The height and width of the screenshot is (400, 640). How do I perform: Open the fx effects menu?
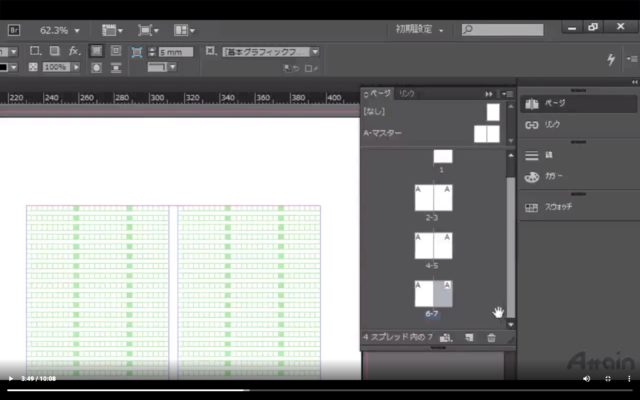74,51
